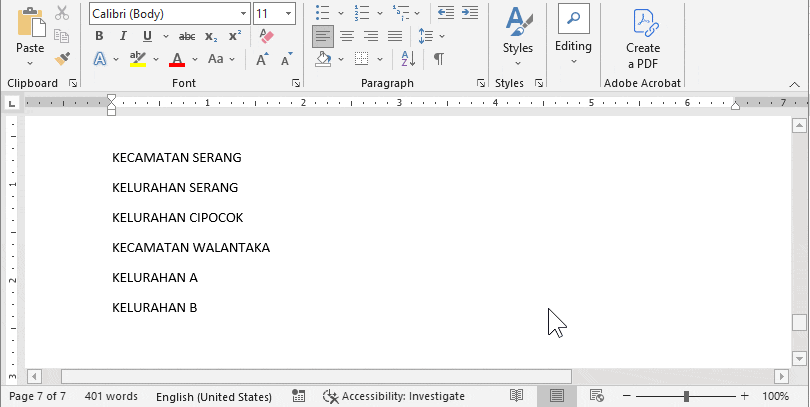
Task: Apply the red font color
Action: 177,59
